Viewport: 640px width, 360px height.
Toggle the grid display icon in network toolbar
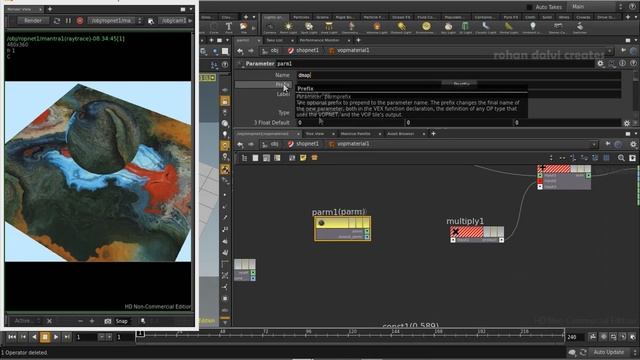click(x=607, y=158)
